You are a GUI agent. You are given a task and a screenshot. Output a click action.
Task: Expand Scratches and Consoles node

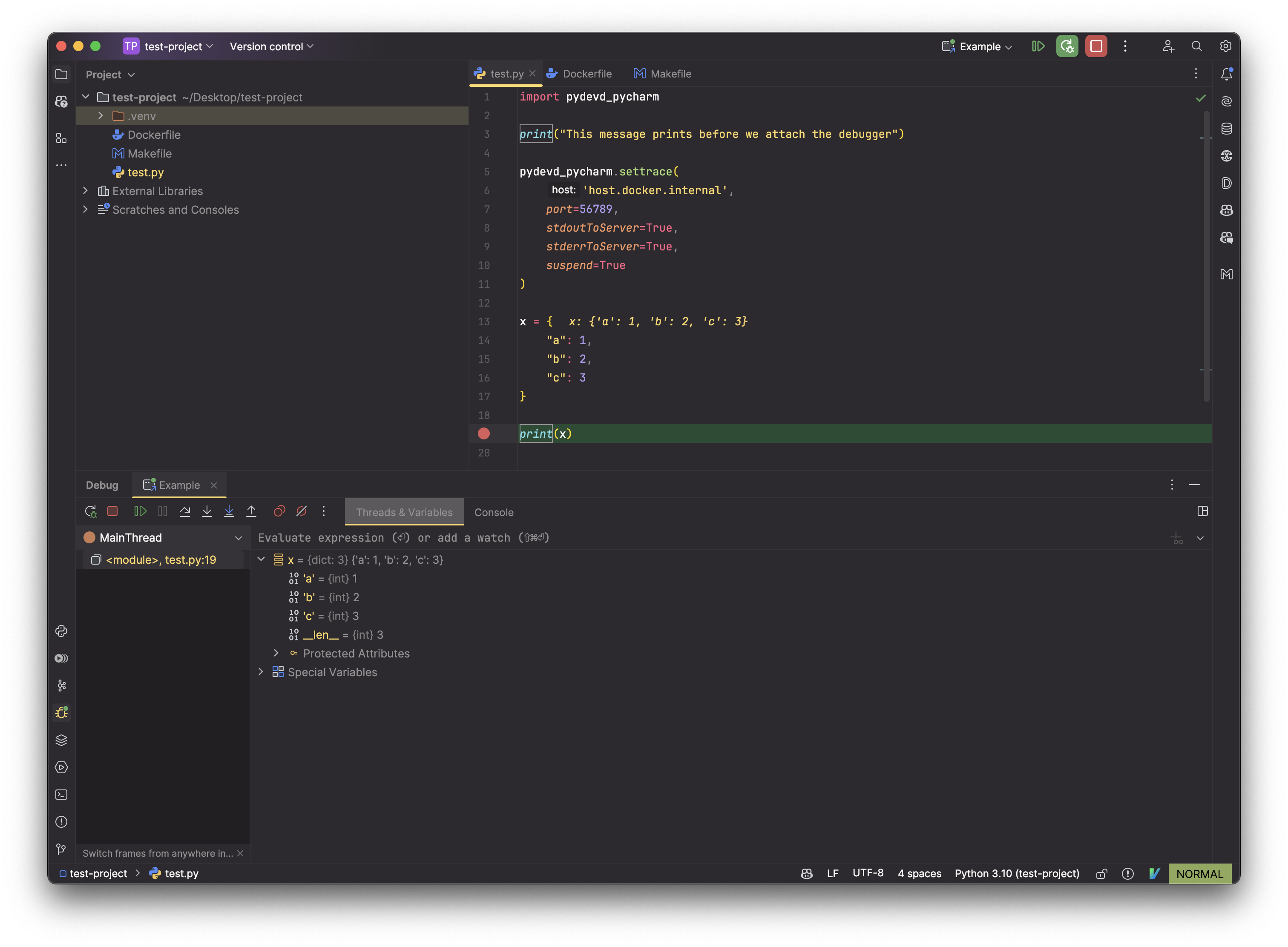click(x=86, y=209)
